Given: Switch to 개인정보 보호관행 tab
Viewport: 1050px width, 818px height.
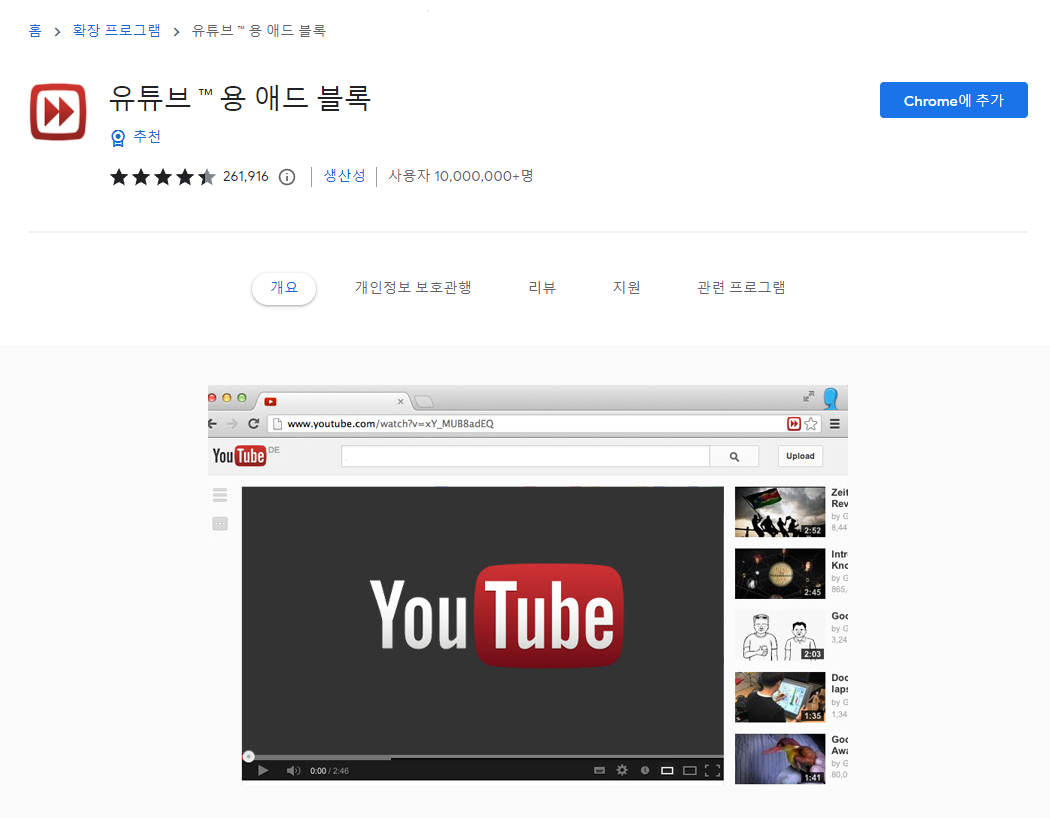Looking at the screenshot, I should point(413,288).
